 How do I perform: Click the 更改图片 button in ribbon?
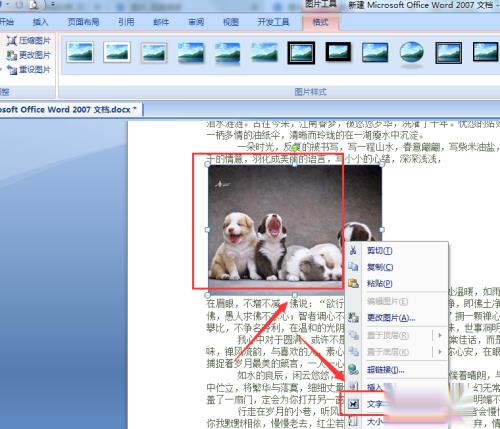click(29, 55)
